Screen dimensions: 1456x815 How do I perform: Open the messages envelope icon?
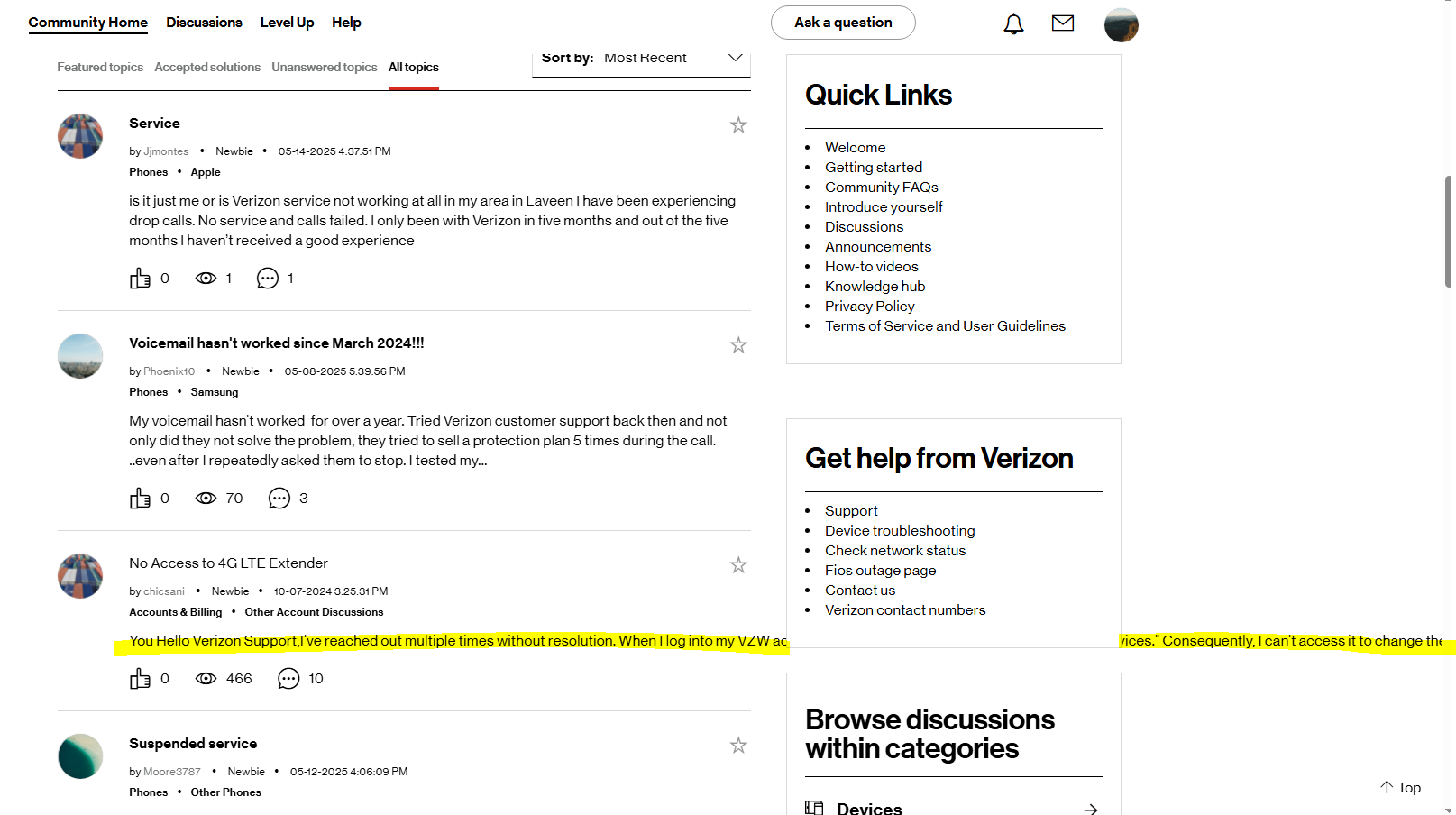[x=1063, y=23]
